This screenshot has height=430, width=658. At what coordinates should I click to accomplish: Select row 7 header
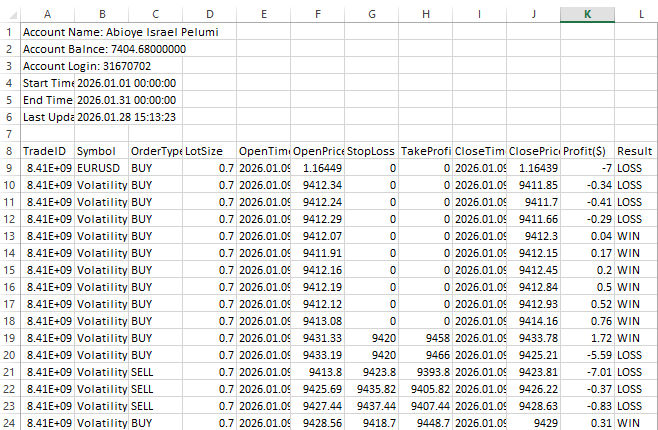pos(10,134)
